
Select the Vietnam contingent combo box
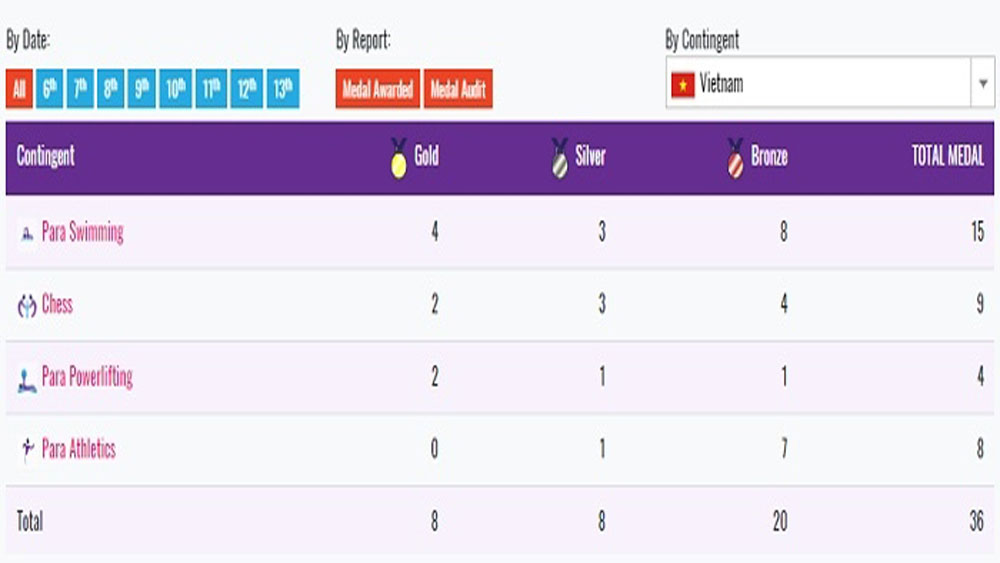tap(830, 82)
